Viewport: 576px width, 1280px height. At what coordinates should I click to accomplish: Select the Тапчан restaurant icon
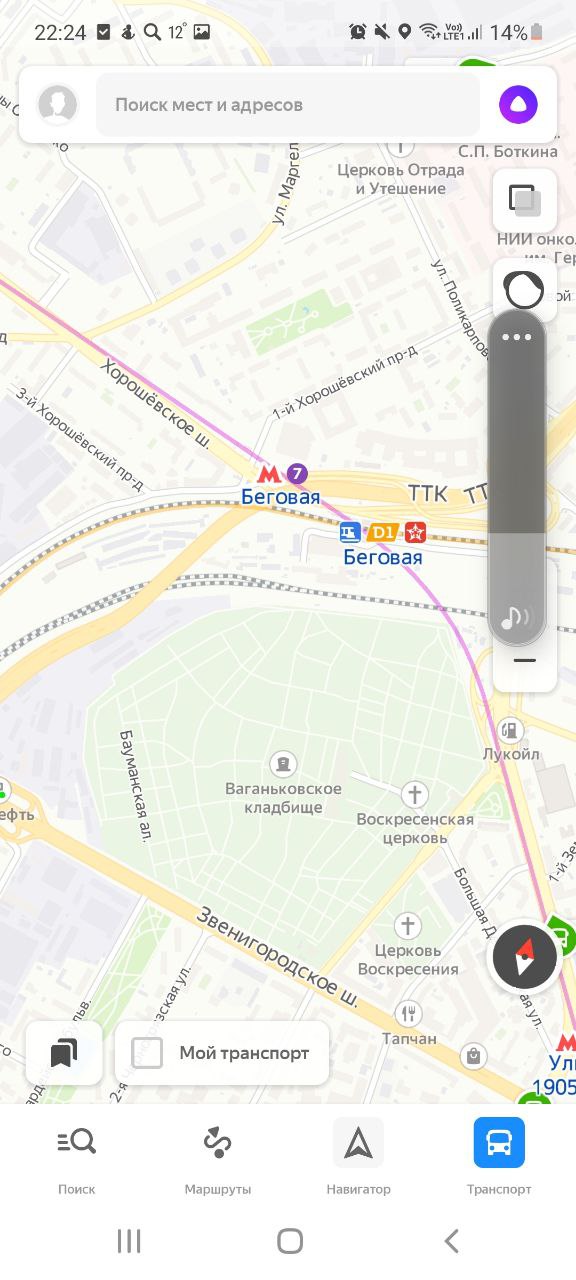pyautogui.click(x=408, y=1014)
